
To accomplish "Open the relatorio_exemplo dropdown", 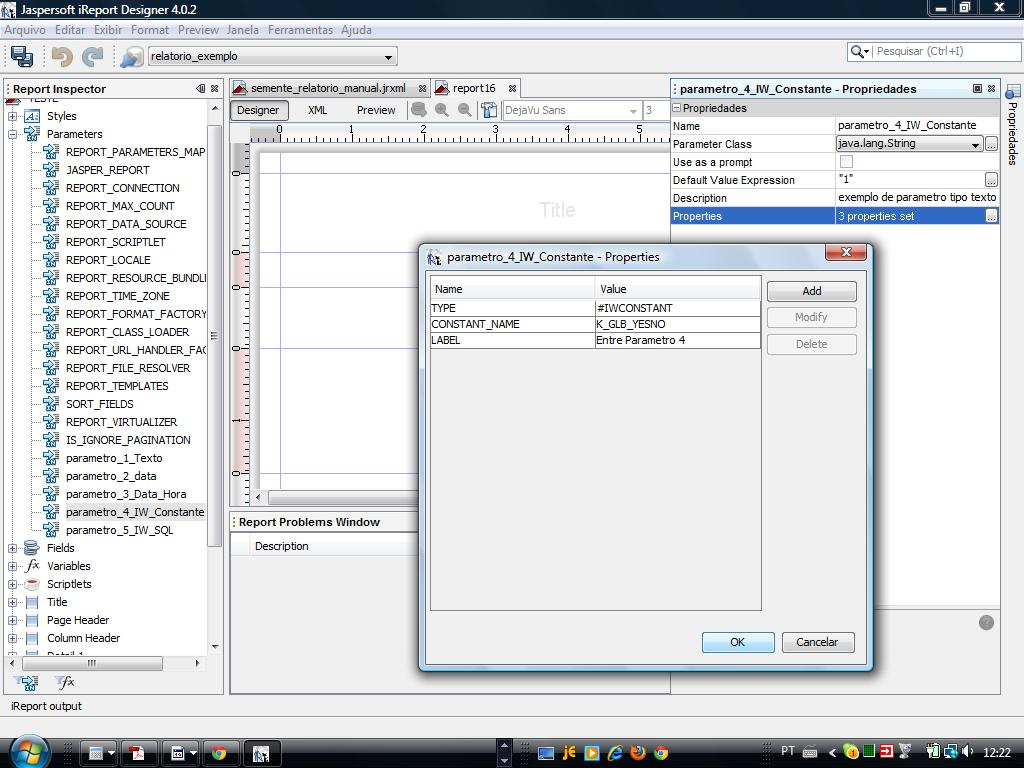I will pyautogui.click(x=389, y=57).
